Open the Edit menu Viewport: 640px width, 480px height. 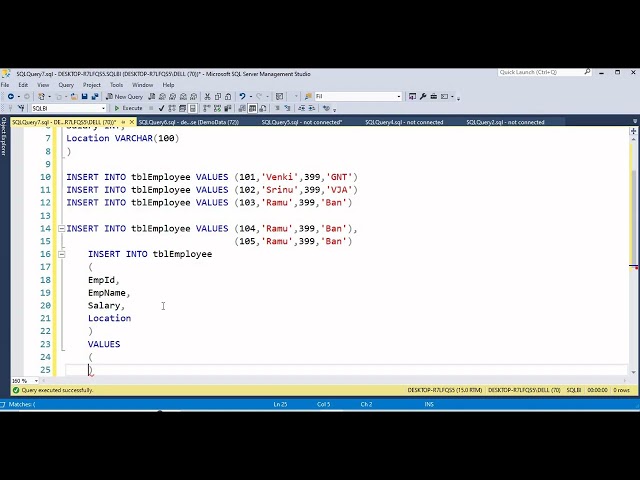[x=23, y=85]
